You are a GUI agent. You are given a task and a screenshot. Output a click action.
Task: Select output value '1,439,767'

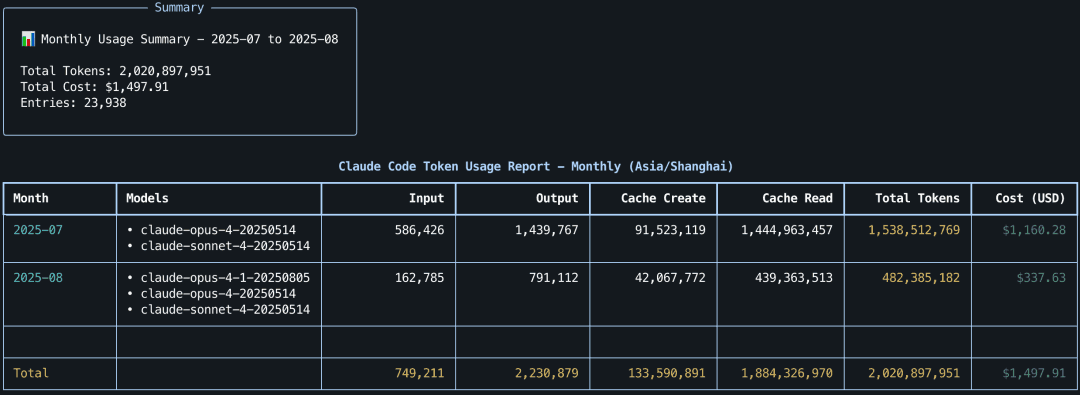tap(547, 230)
